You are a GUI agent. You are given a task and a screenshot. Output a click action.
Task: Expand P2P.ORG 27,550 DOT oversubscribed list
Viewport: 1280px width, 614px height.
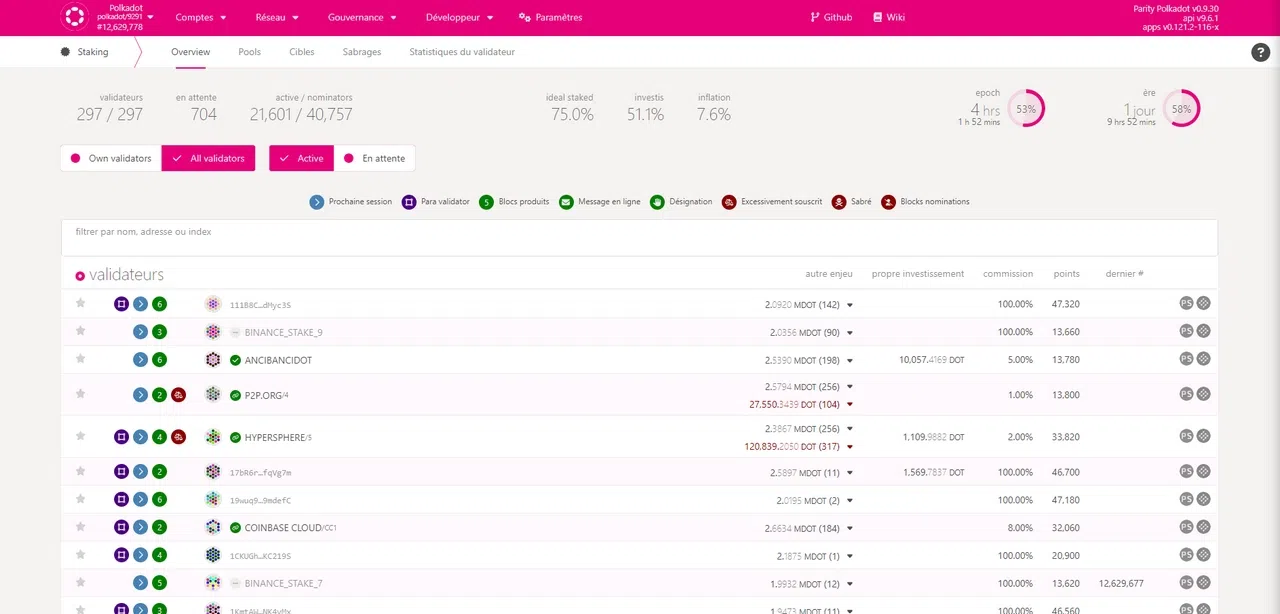click(850, 405)
